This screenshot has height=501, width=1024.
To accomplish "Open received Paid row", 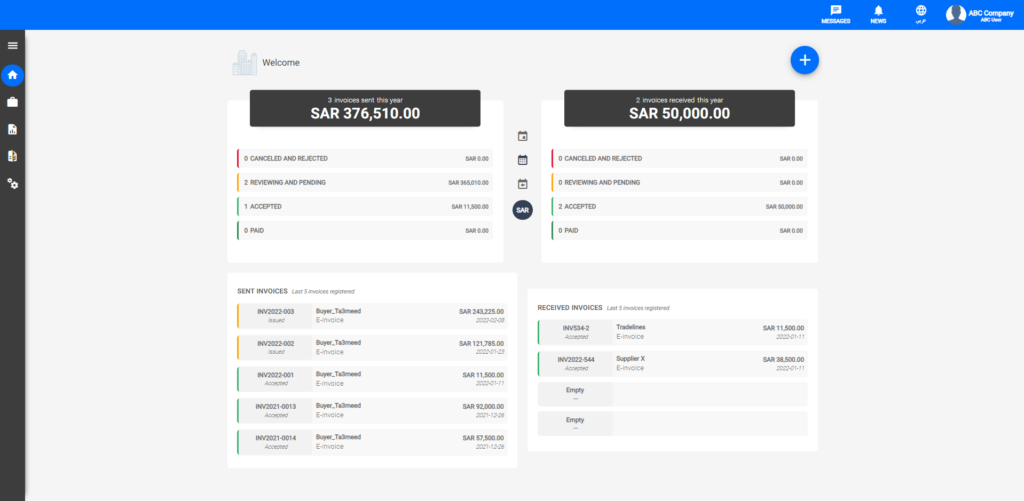I will coord(679,231).
